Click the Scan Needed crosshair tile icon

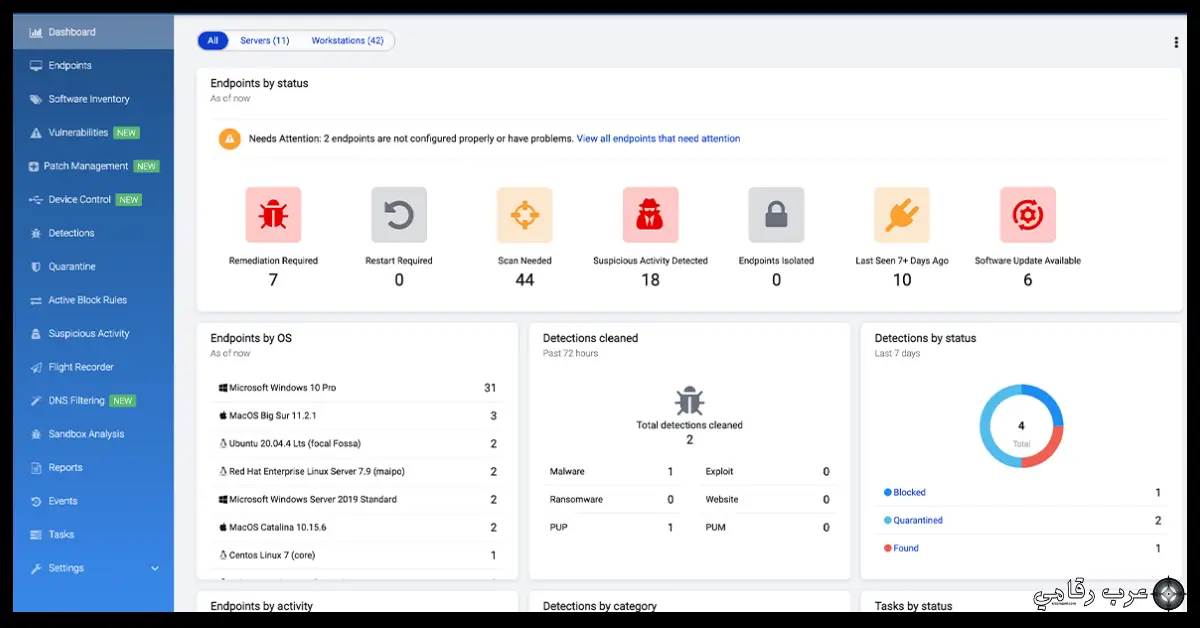(x=525, y=215)
